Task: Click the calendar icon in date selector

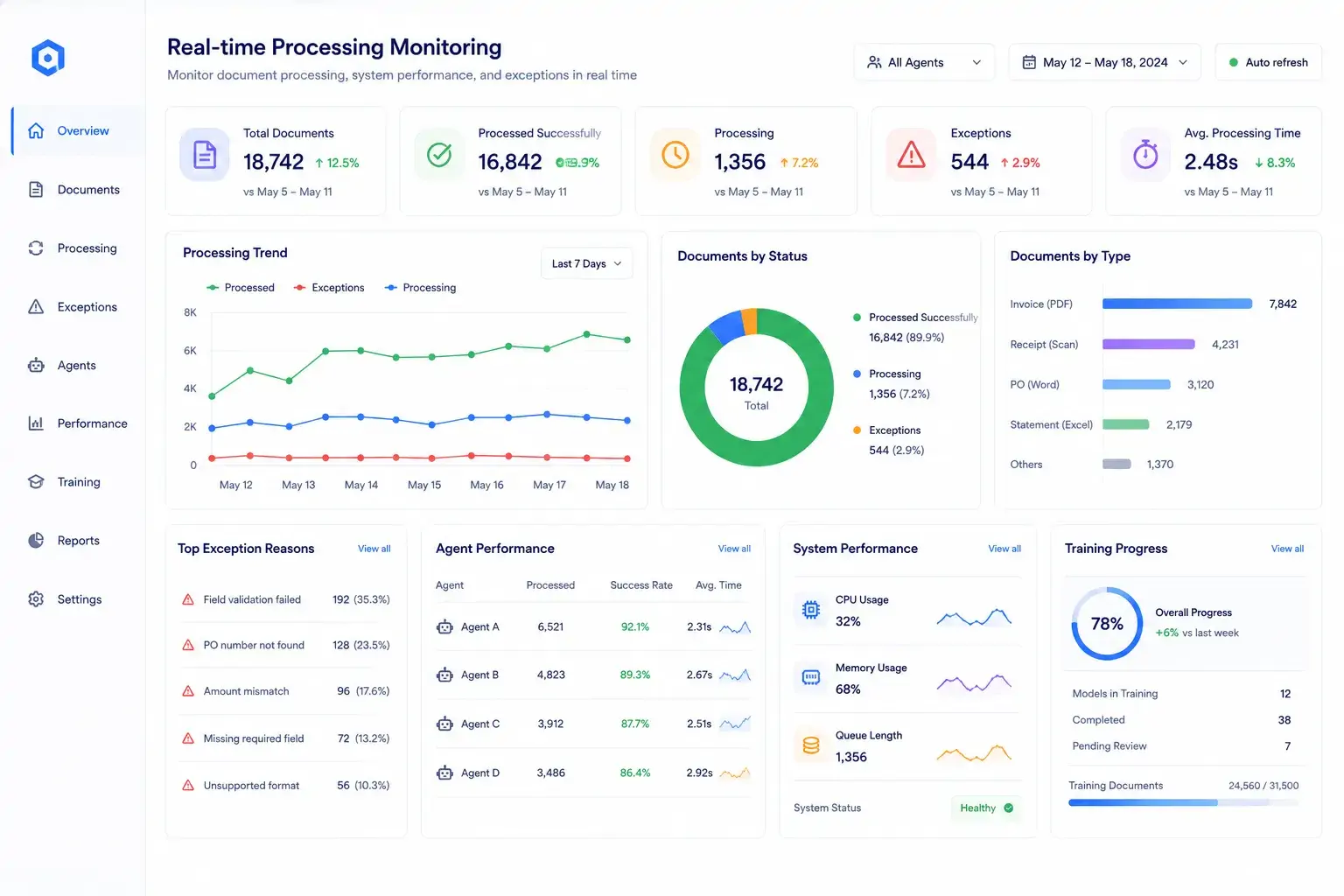Action: coord(1029,62)
